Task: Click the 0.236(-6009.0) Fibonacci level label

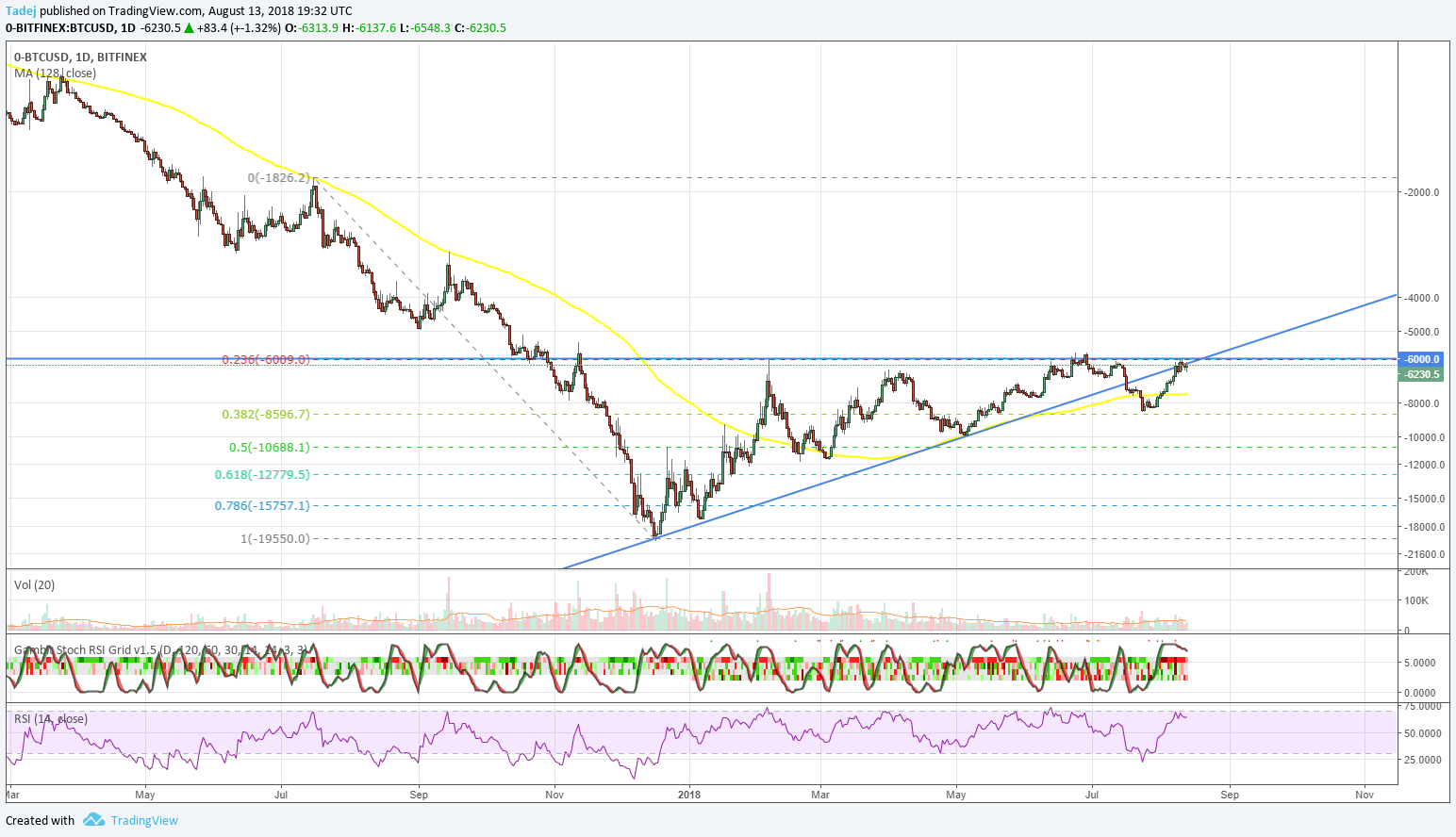Action: coord(266,359)
